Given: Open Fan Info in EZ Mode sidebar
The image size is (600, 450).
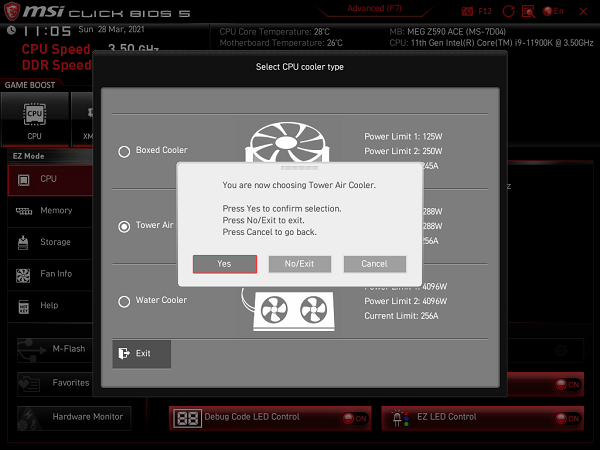Looking at the screenshot, I should coord(47,274).
